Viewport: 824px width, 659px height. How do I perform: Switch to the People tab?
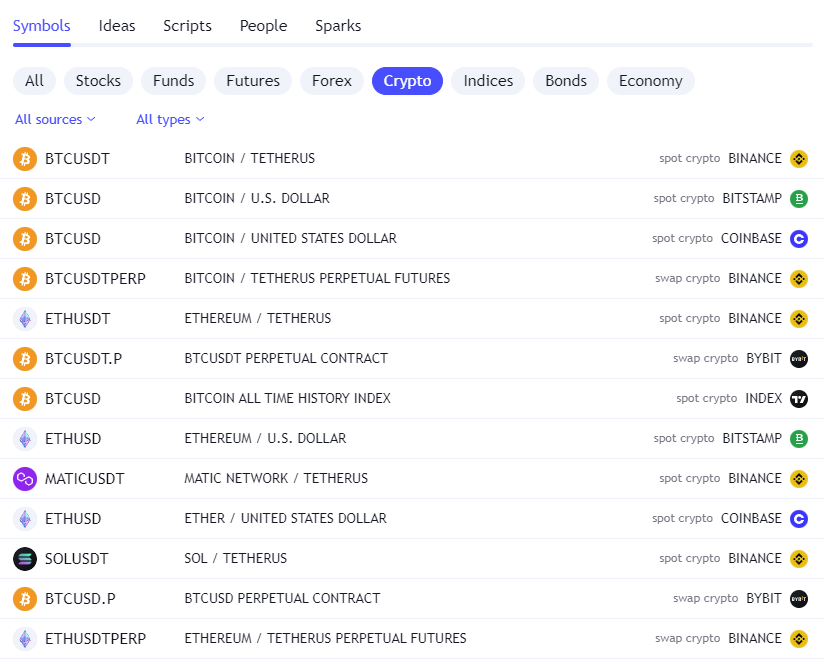pyautogui.click(x=263, y=26)
